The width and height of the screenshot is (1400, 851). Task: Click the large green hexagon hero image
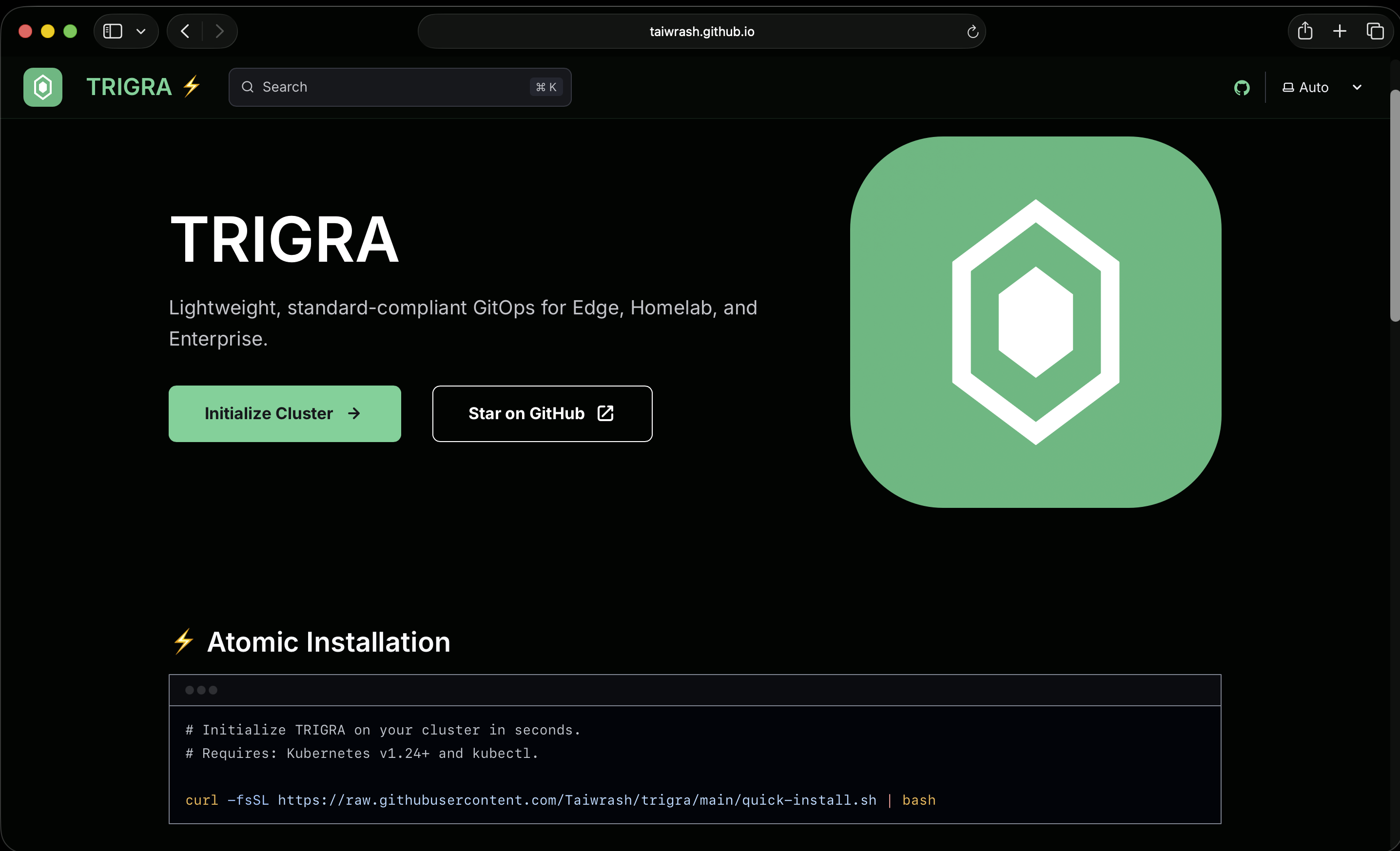point(1035,322)
